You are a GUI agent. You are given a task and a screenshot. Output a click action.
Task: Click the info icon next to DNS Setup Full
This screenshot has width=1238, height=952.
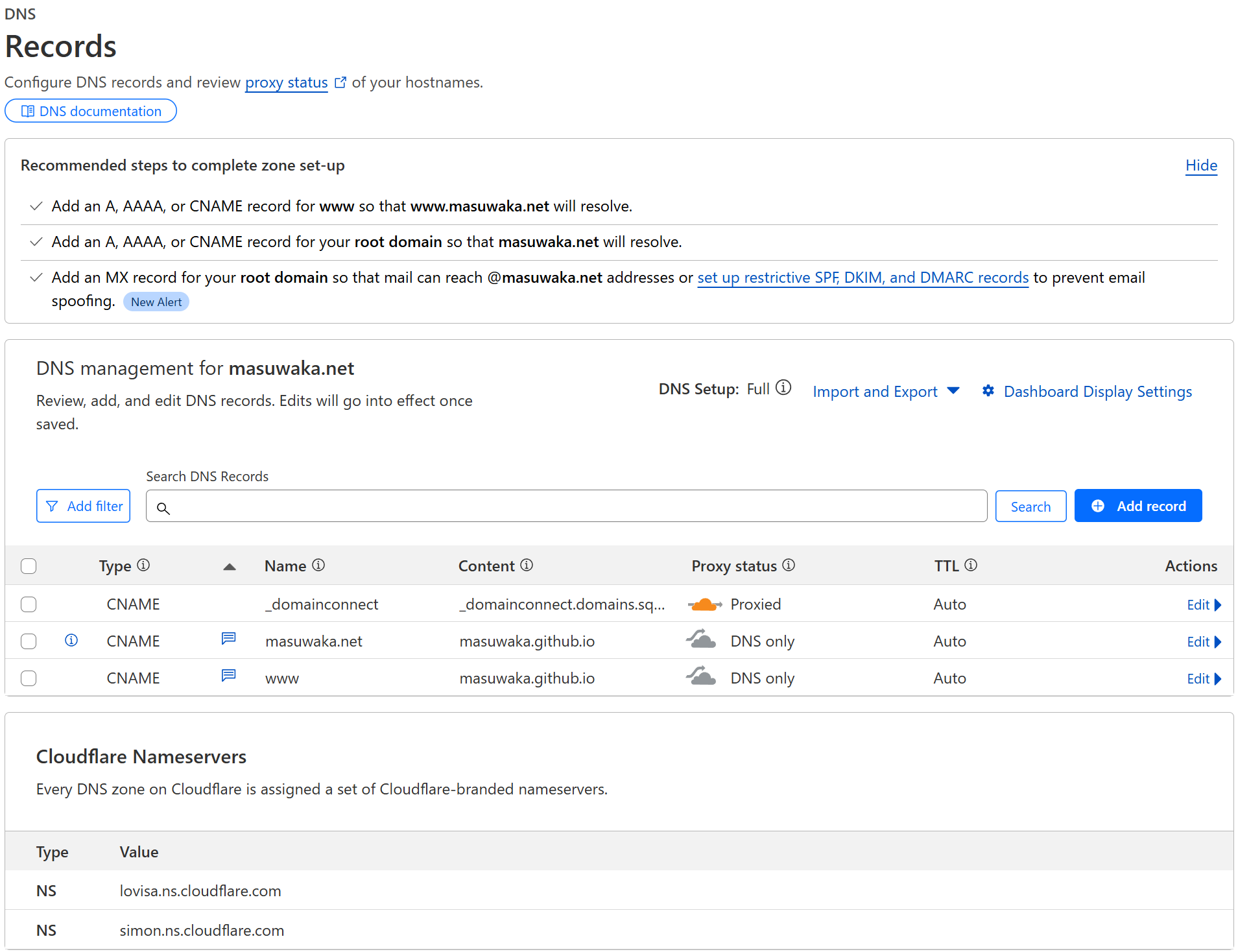(783, 388)
